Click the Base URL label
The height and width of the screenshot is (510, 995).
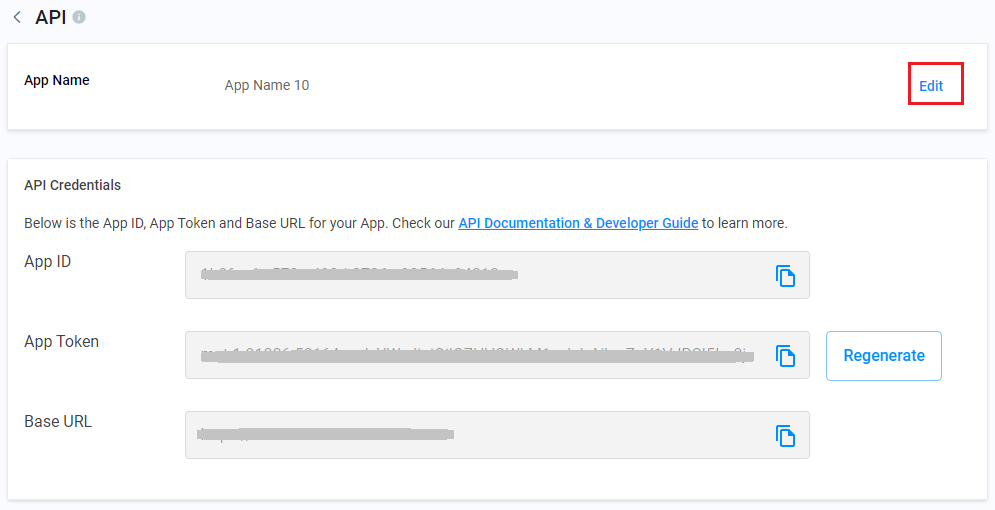58,422
